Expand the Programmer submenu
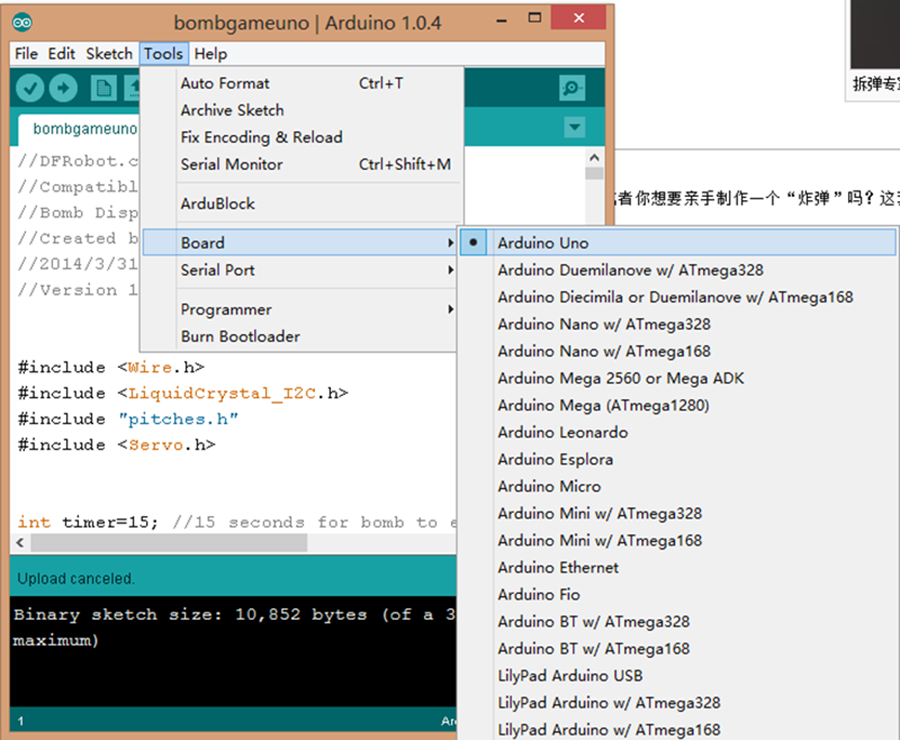Viewport: 900px width, 740px height. click(300, 309)
